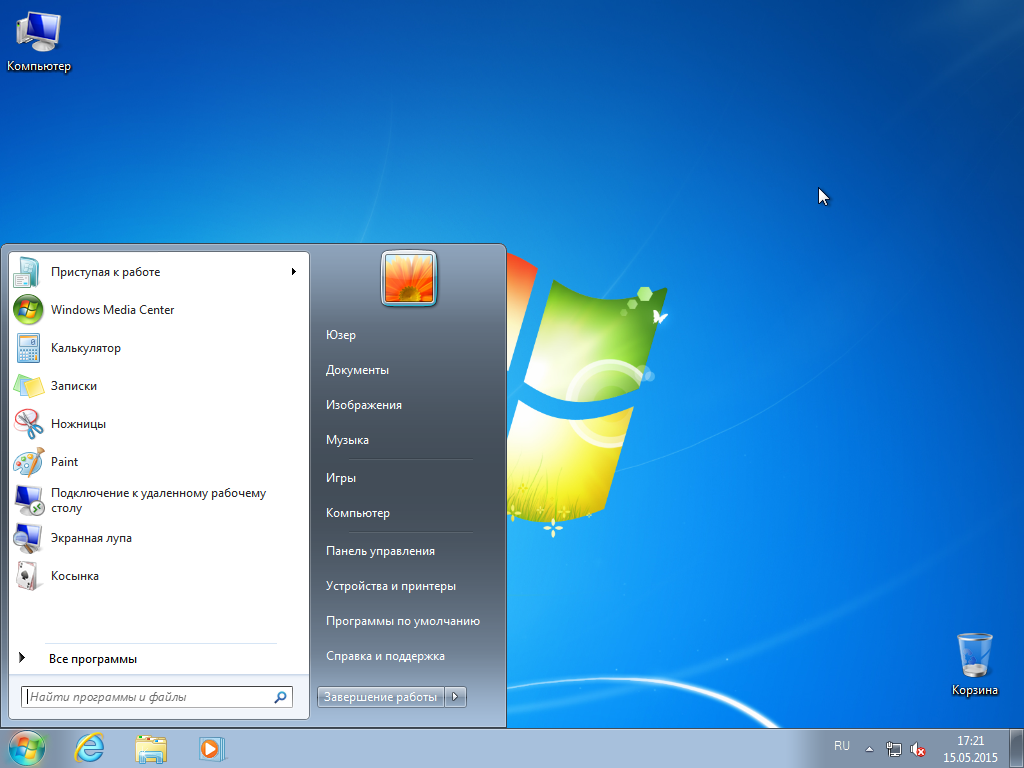
Task: Open Панель управления
Action: coord(380,551)
